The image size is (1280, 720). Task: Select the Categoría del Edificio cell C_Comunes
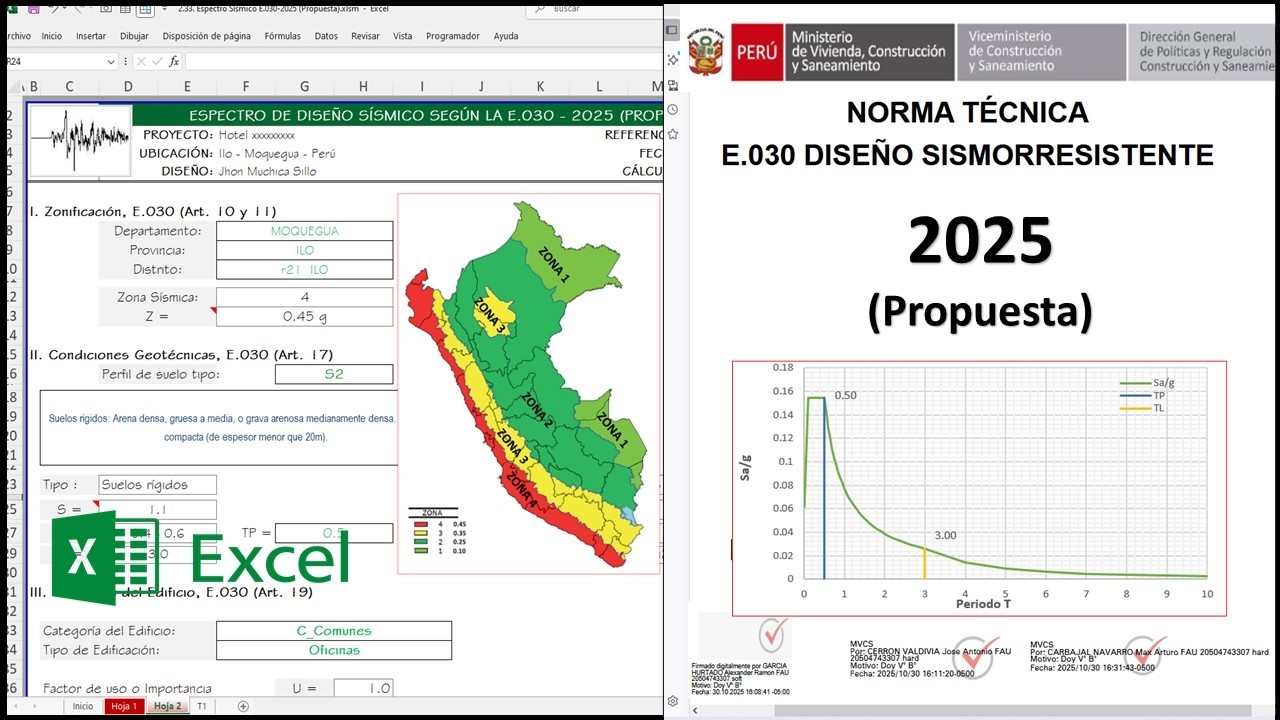[334, 631]
